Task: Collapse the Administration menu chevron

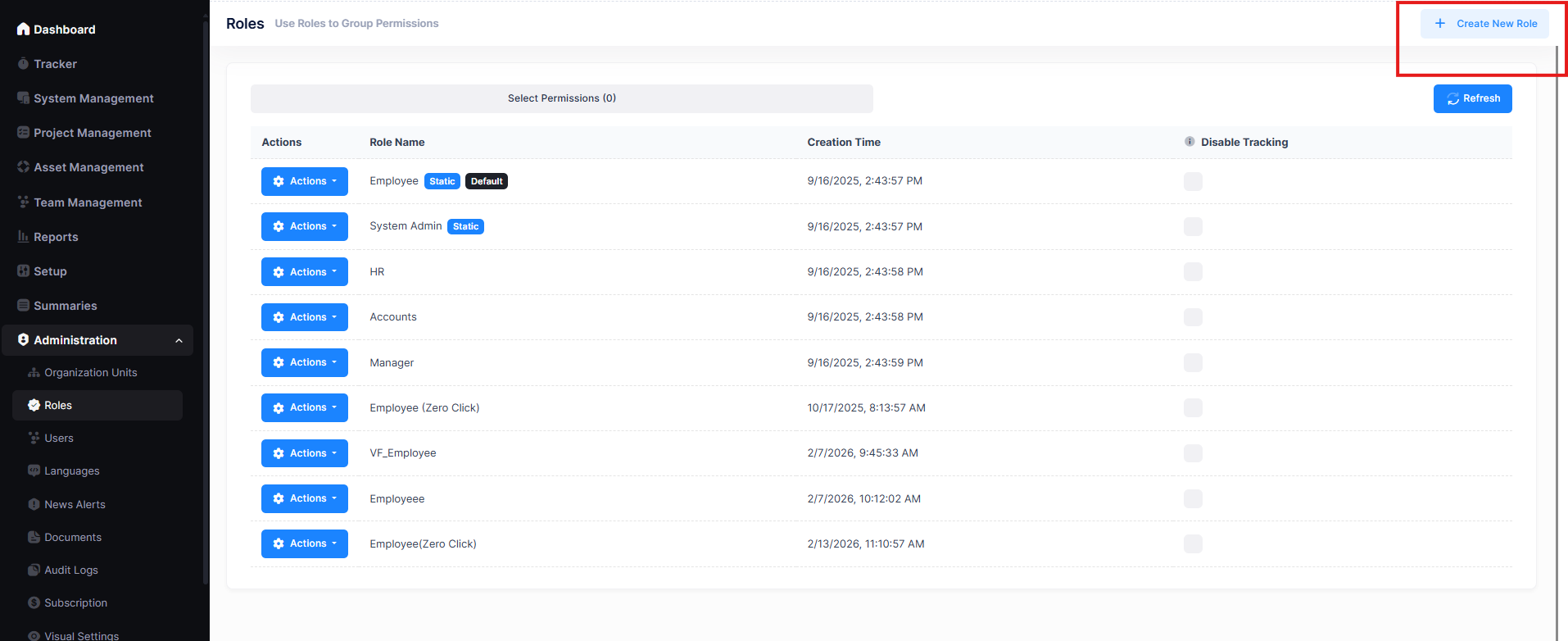Action: click(179, 341)
